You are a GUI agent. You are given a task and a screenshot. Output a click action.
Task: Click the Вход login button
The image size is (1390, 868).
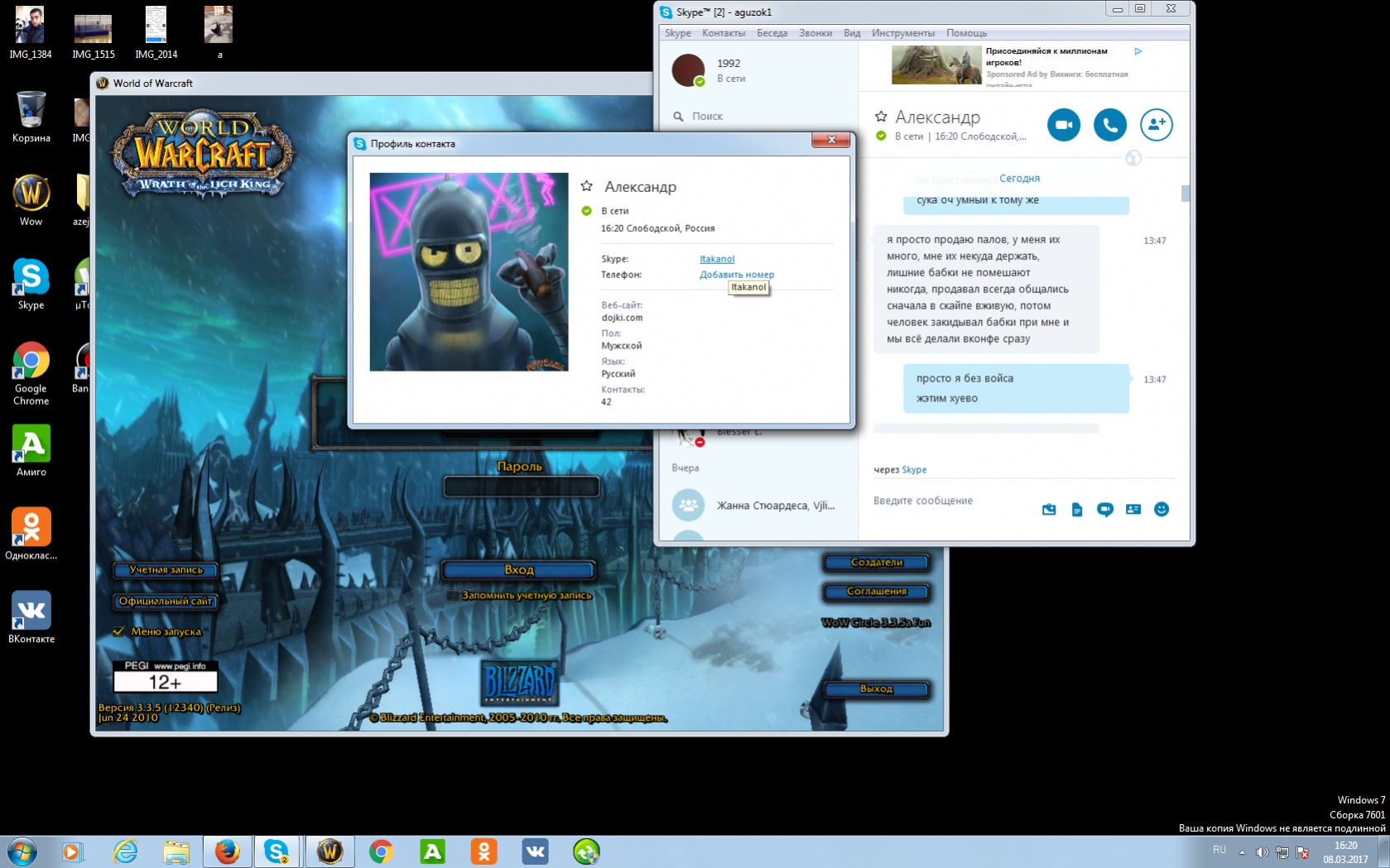pyautogui.click(x=518, y=569)
